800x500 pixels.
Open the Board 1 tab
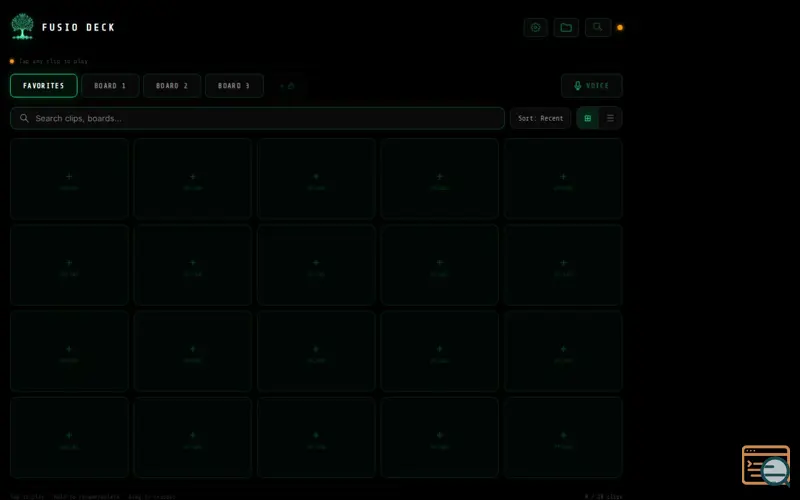tap(110, 86)
